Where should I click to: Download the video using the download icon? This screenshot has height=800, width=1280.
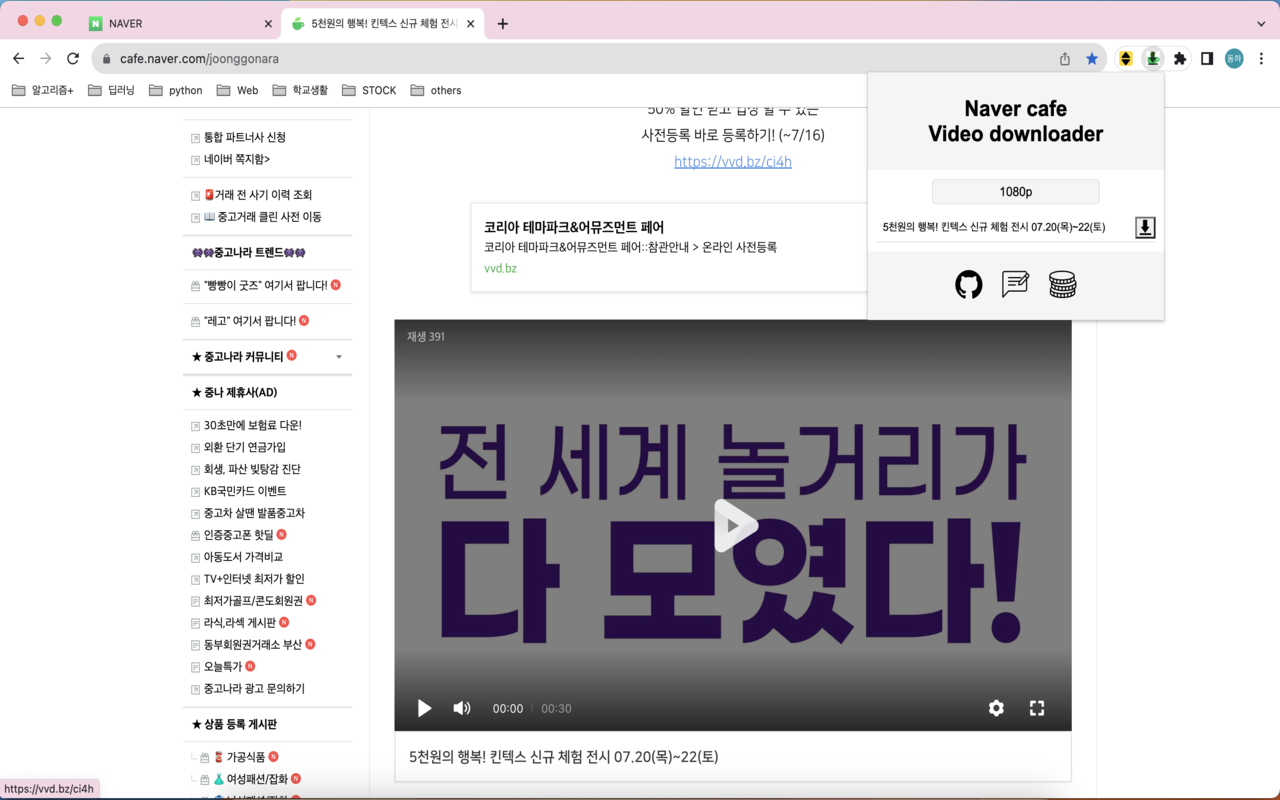pos(1144,227)
